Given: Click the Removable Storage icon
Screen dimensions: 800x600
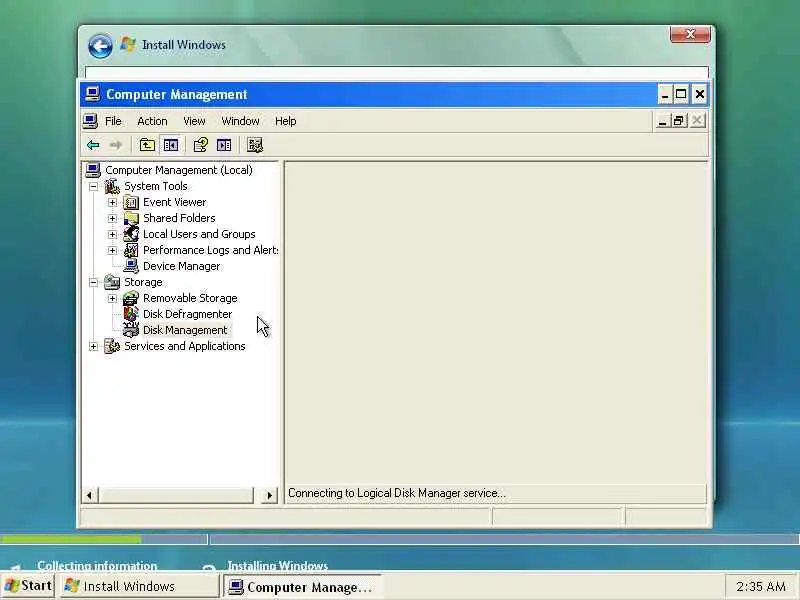Looking at the screenshot, I should pos(131,298).
